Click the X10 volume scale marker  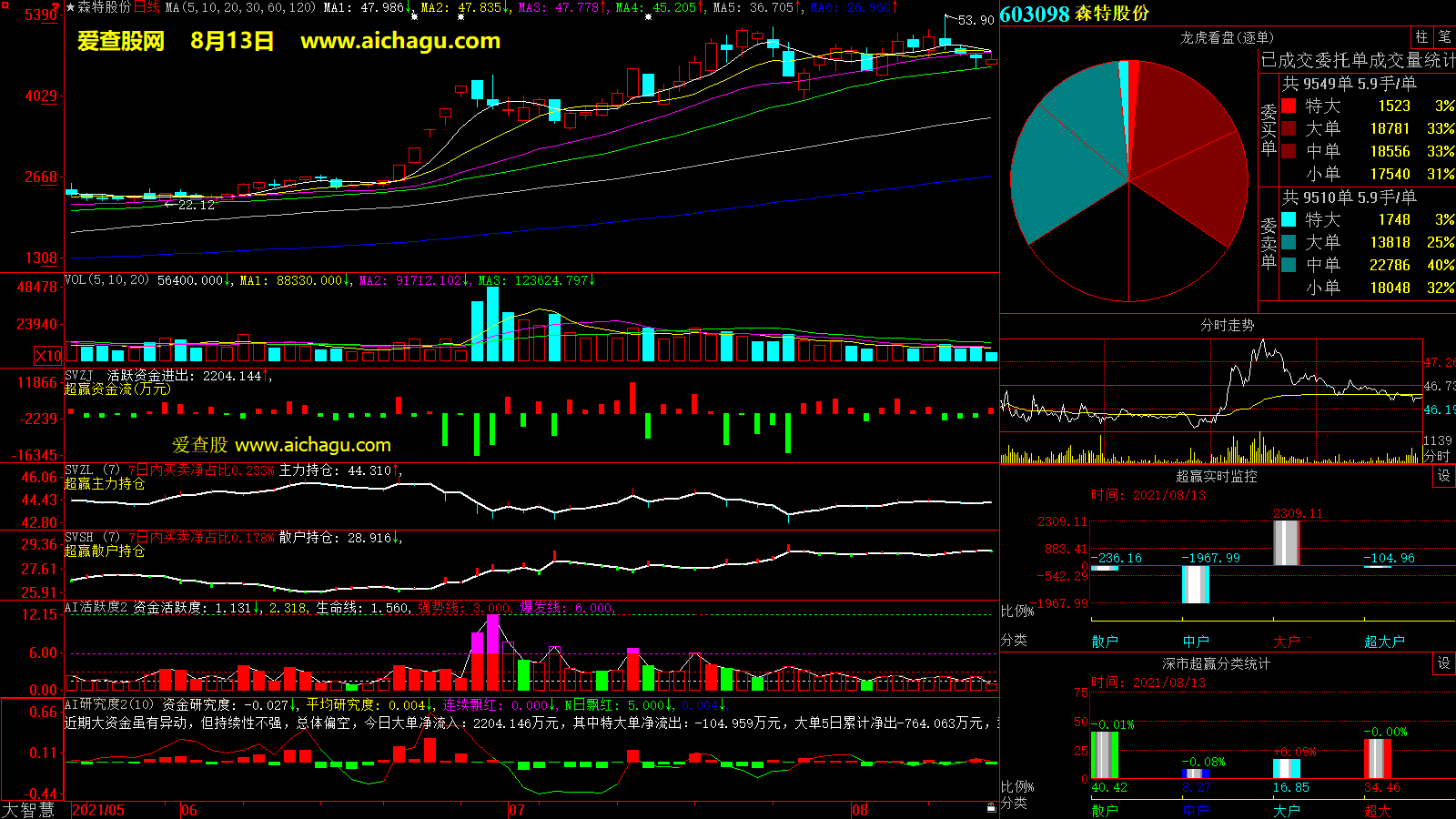[48, 356]
